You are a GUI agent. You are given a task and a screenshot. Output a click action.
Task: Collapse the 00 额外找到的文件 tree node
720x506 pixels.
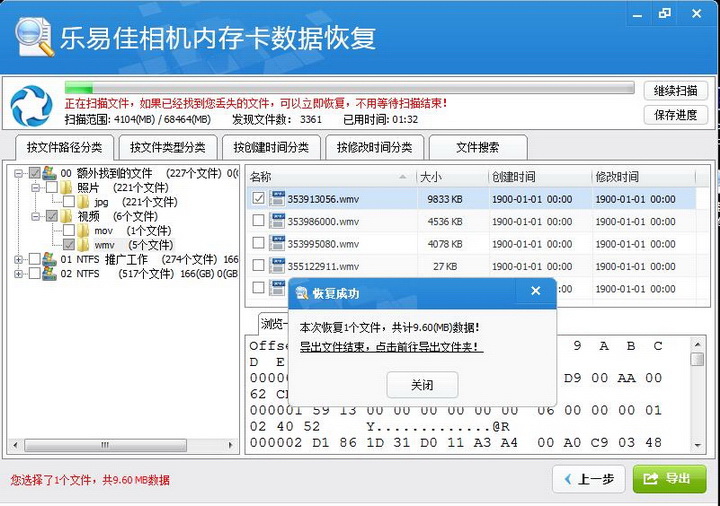click(18, 174)
